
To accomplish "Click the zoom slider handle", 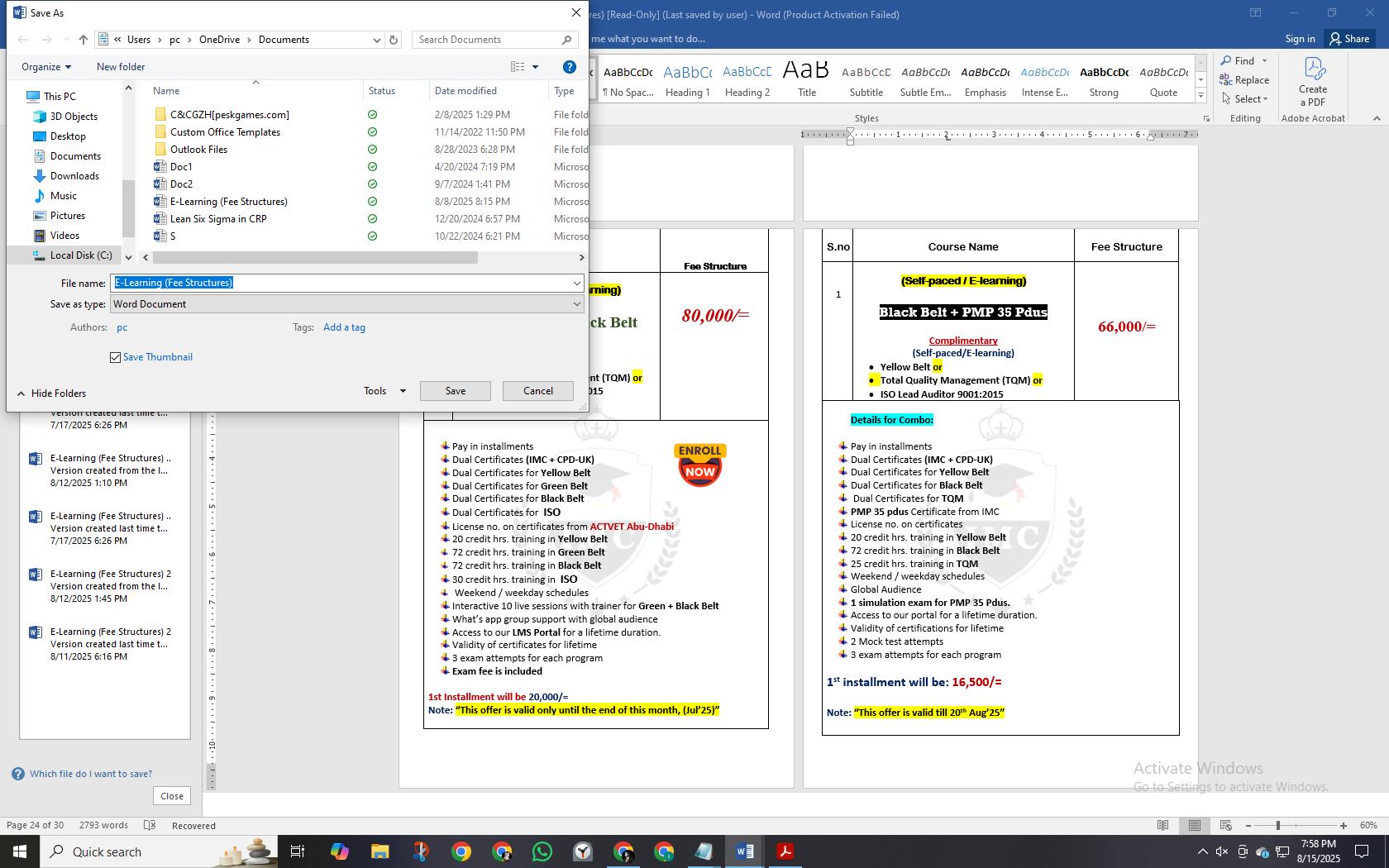I will [1278, 826].
